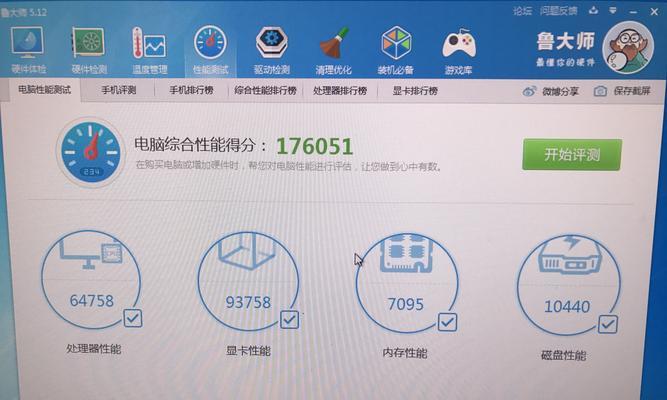
Task: Click the processor monitor icon in circle
Action: click(x=91, y=252)
